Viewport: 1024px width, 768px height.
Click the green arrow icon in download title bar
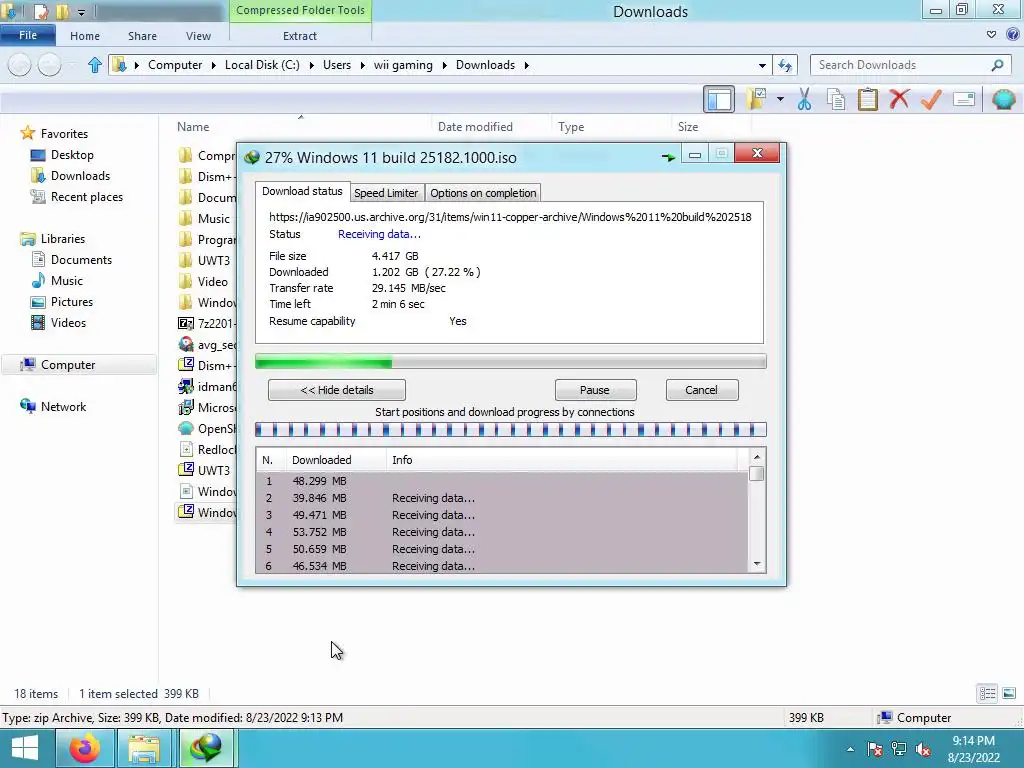click(667, 157)
